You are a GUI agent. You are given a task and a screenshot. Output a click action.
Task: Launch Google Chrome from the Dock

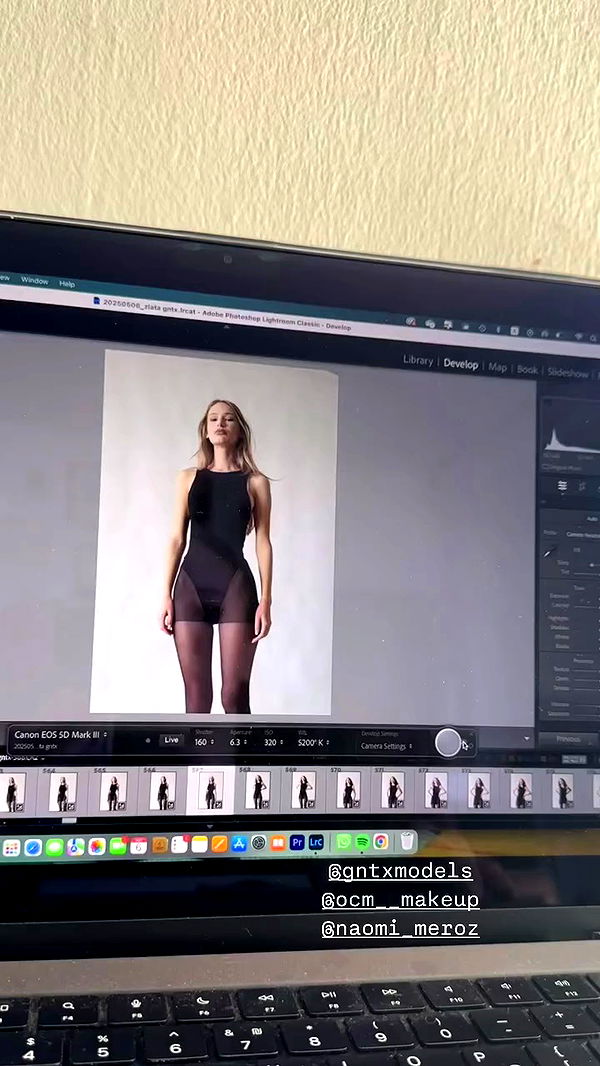[381, 841]
